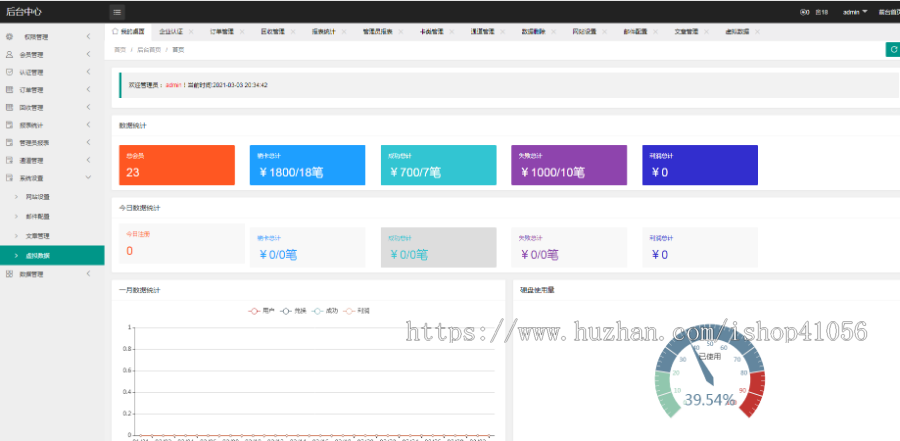Click the hamburger menu icon in header
The width and height of the screenshot is (900, 441).
point(117,12)
